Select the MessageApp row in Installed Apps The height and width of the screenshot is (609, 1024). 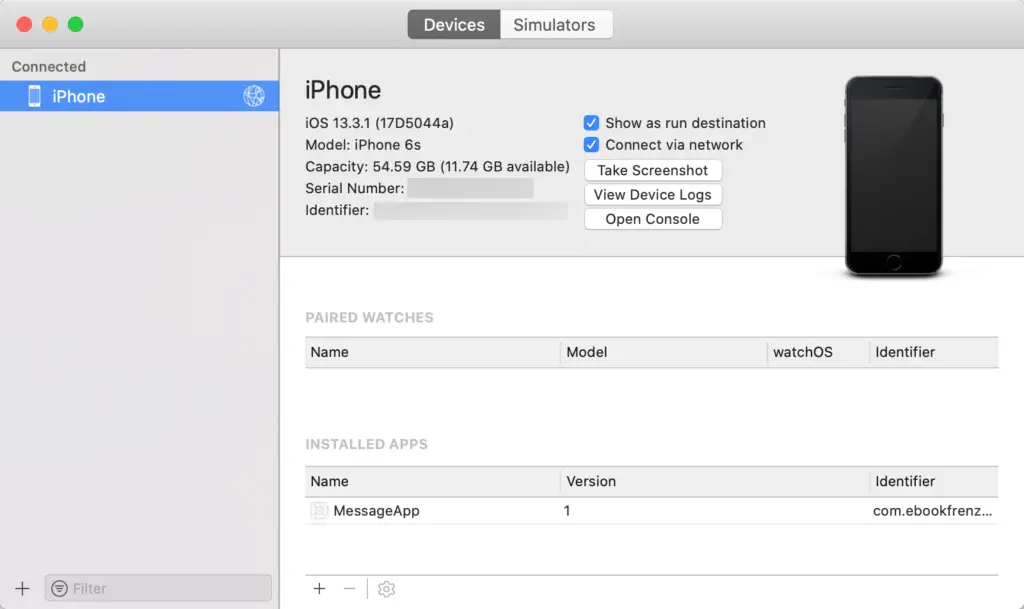point(652,510)
